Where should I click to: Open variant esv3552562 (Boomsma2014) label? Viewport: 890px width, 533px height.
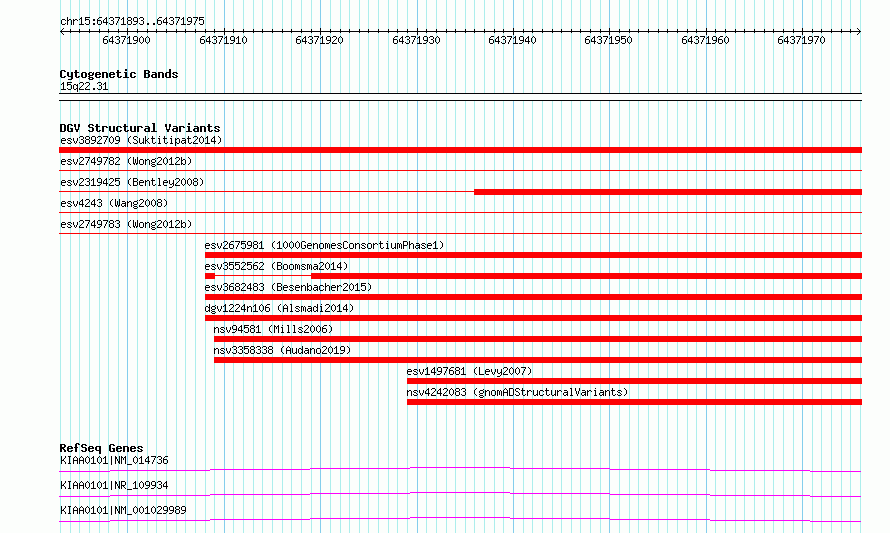click(x=276, y=266)
